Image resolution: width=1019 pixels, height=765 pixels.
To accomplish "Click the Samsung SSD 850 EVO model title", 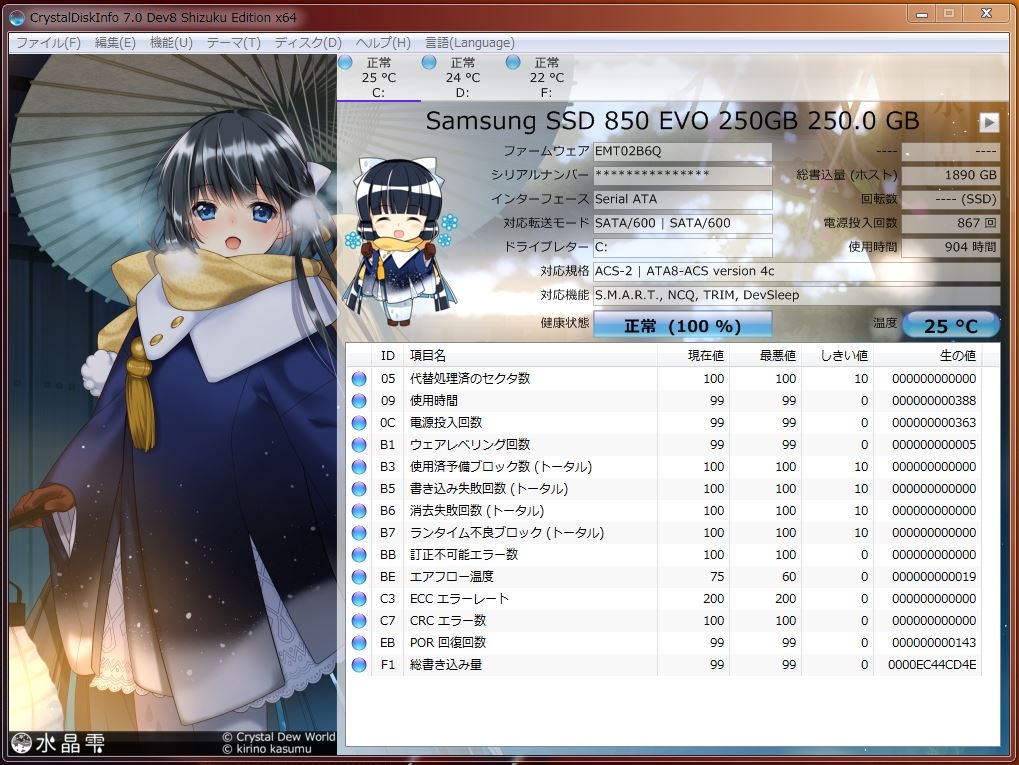I will tap(672, 121).
